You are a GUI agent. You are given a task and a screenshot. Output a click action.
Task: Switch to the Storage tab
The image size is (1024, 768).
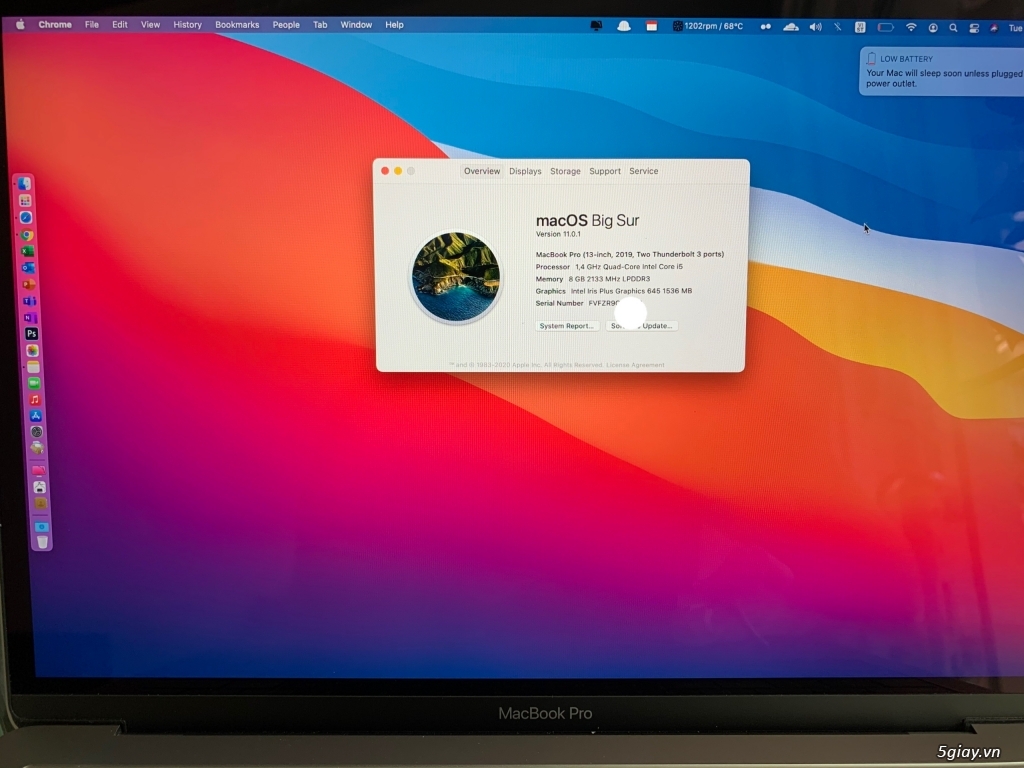click(565, 171)
